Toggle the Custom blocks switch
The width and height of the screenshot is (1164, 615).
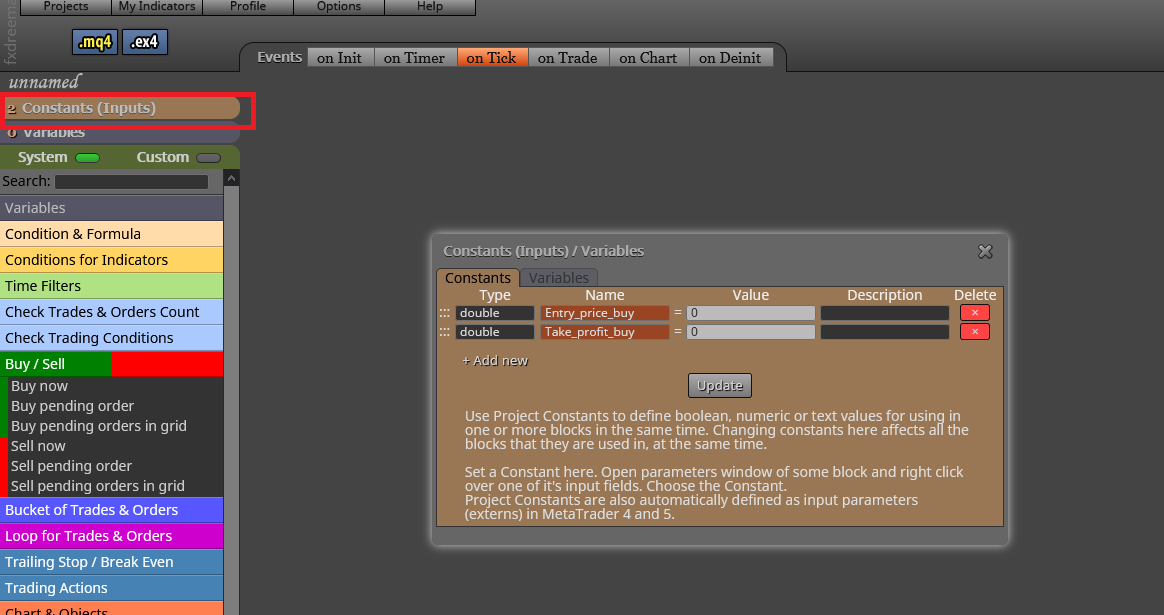click(x=209, y=157)
